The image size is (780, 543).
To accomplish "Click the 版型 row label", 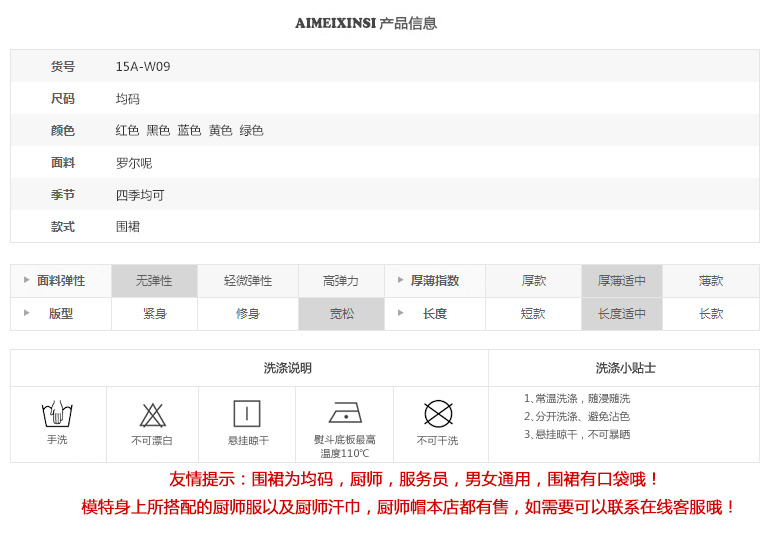I will tap(61, 314).
